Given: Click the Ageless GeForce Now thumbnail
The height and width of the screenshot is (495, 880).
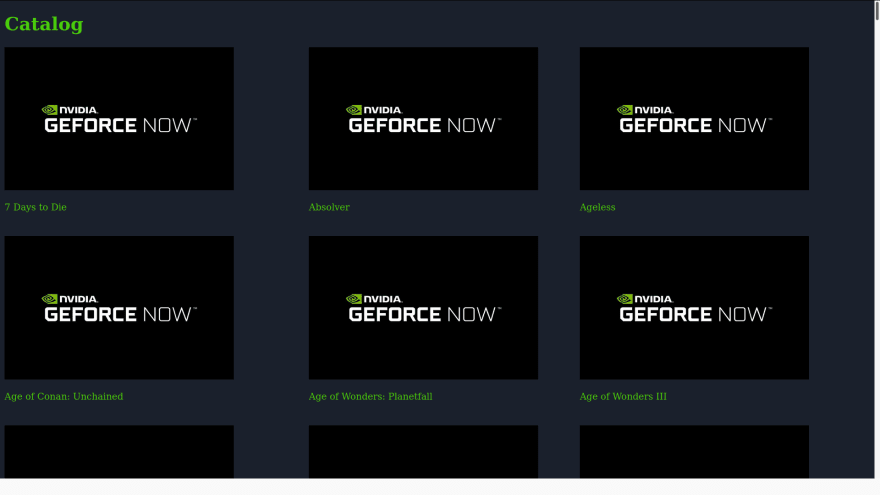Looking at the screenshot, I should click(694, 118).
